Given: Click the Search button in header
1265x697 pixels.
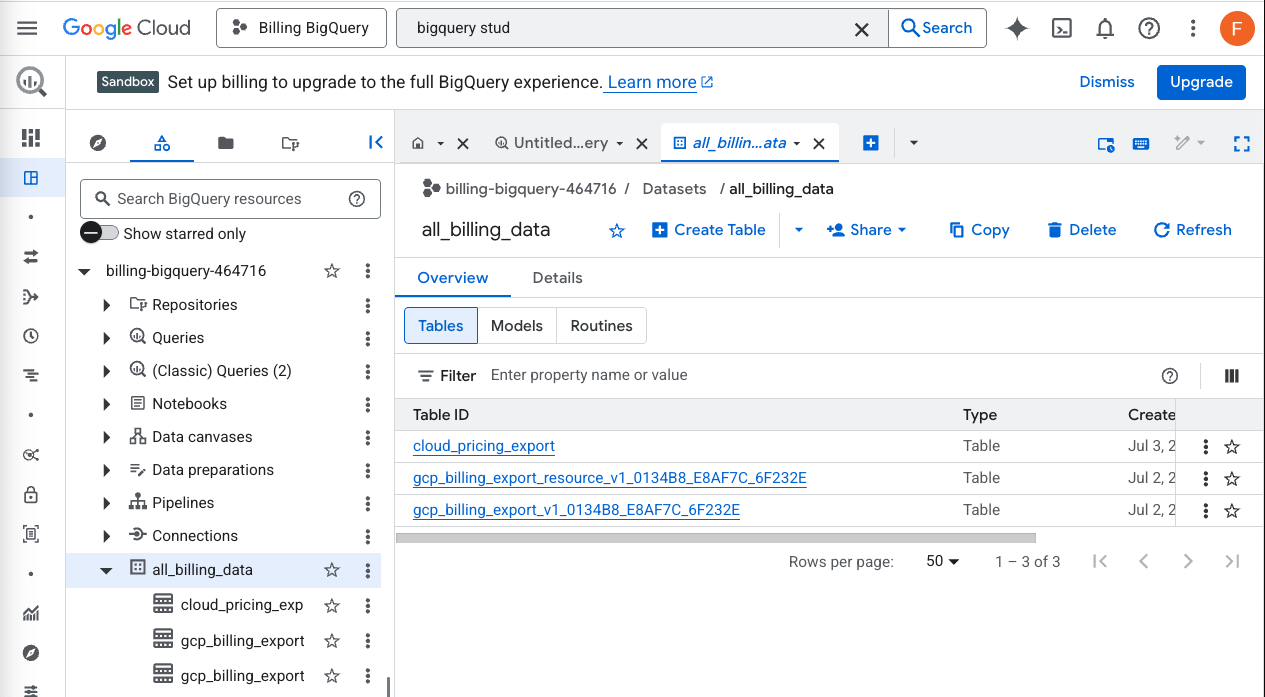Looking at the screenshot, I should coord(937,28).
